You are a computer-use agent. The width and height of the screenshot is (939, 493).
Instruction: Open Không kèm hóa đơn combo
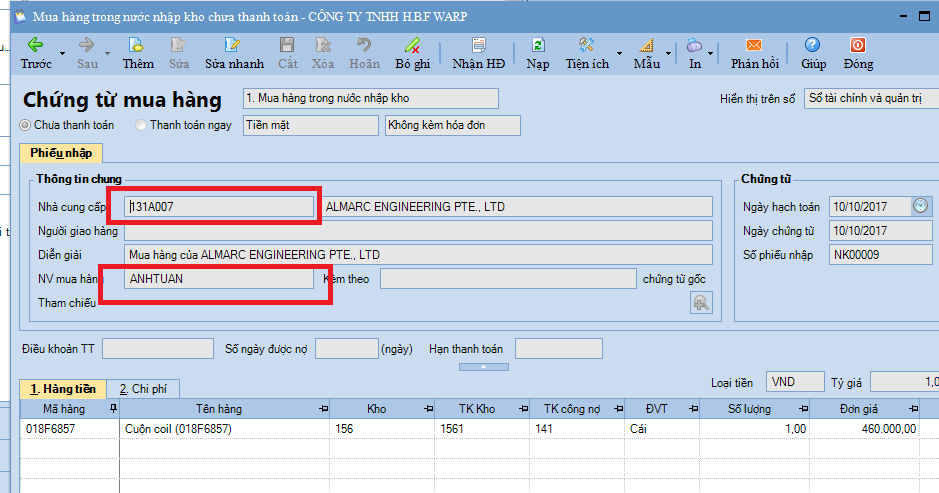453,125
